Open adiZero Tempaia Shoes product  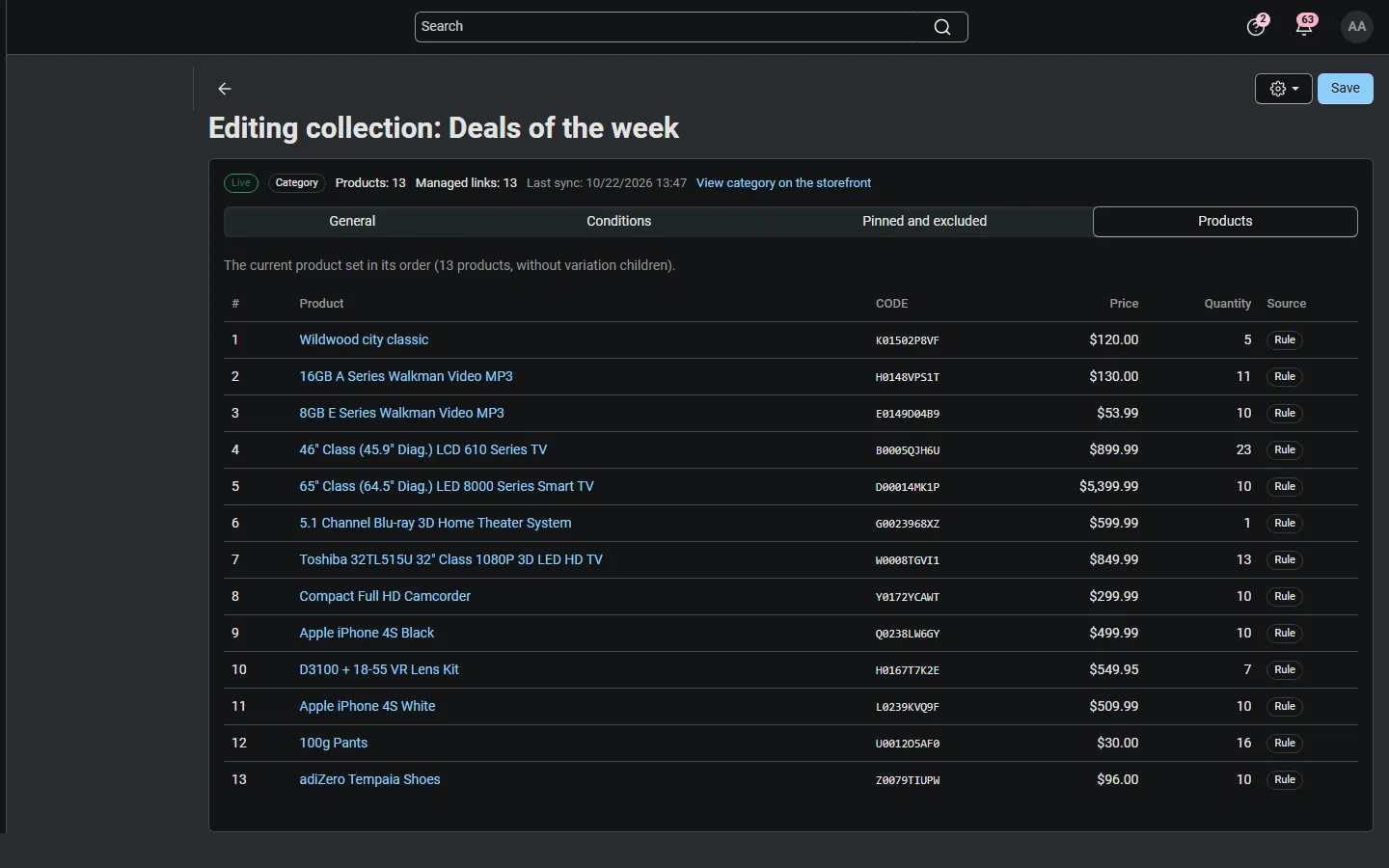point(369,779)
